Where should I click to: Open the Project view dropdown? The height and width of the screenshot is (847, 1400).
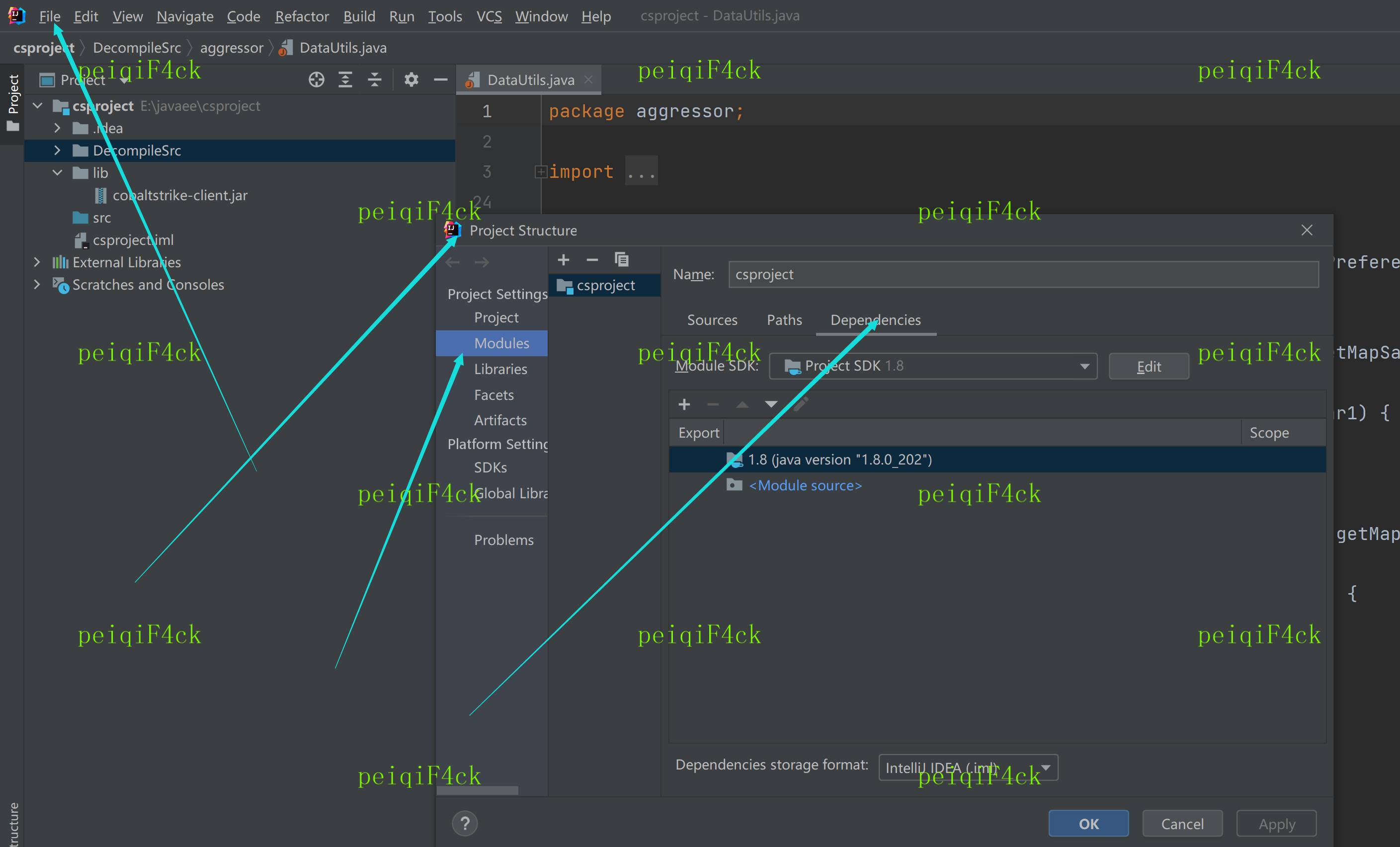tap(124, 80)
